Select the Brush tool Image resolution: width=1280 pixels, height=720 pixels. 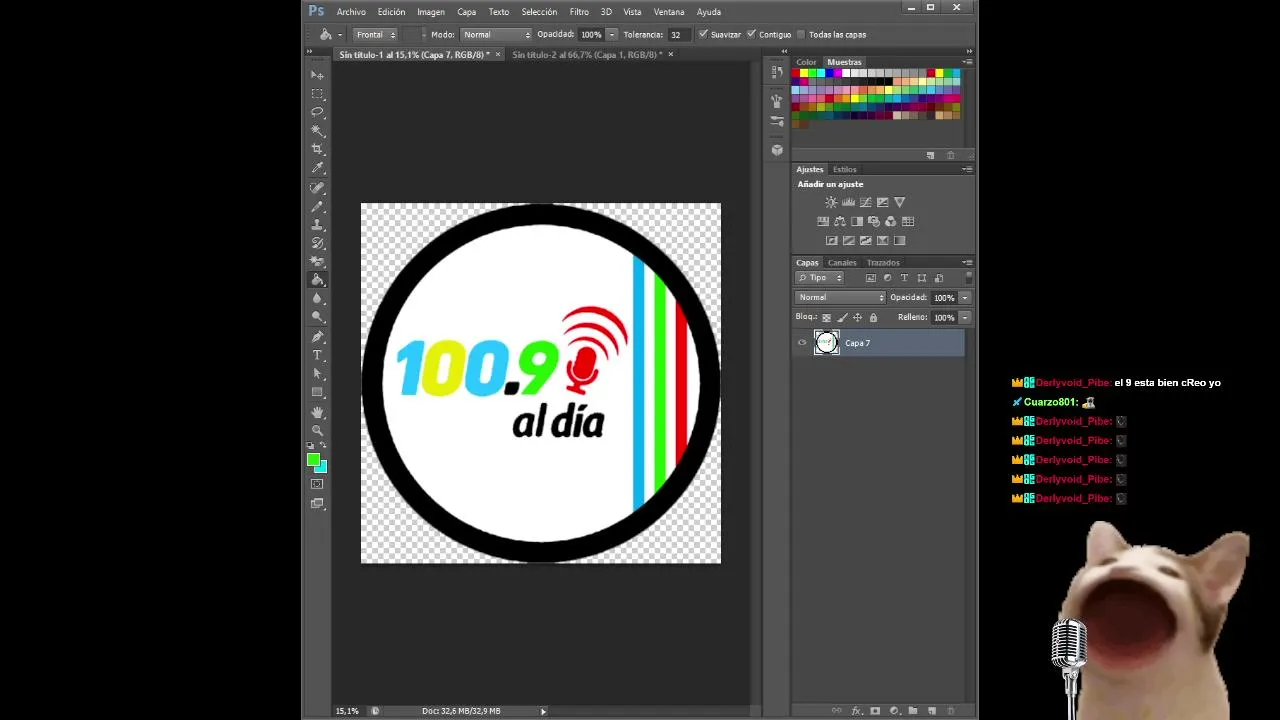(x=317, y=206)
